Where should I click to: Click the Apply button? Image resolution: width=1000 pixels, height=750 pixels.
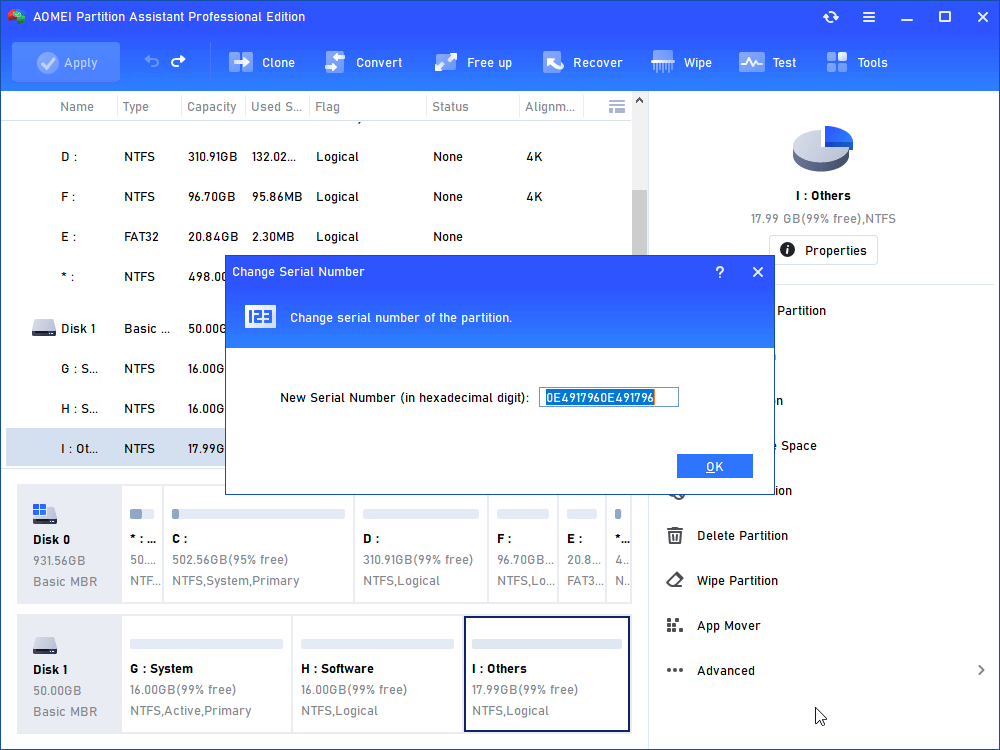pos(66,62)
